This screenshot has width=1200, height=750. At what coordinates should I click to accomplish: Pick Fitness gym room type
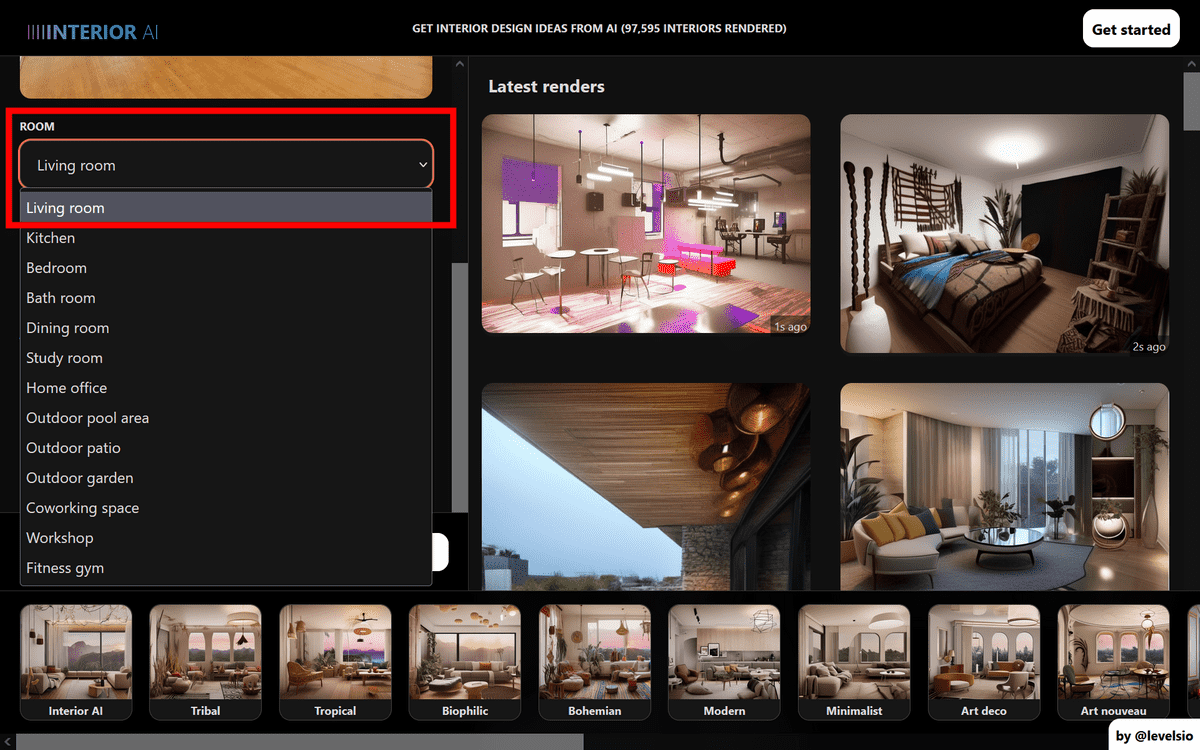[65, 568]
